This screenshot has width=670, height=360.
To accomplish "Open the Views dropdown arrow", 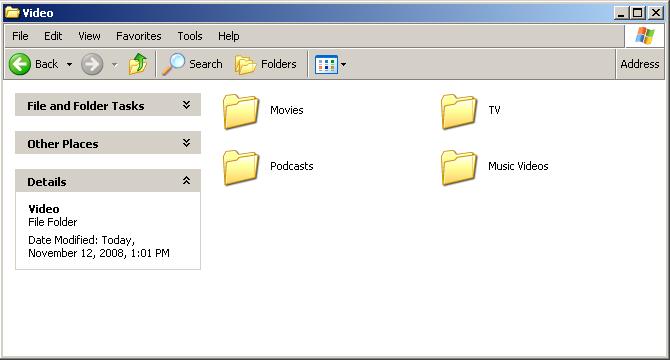I will point(343,65).
